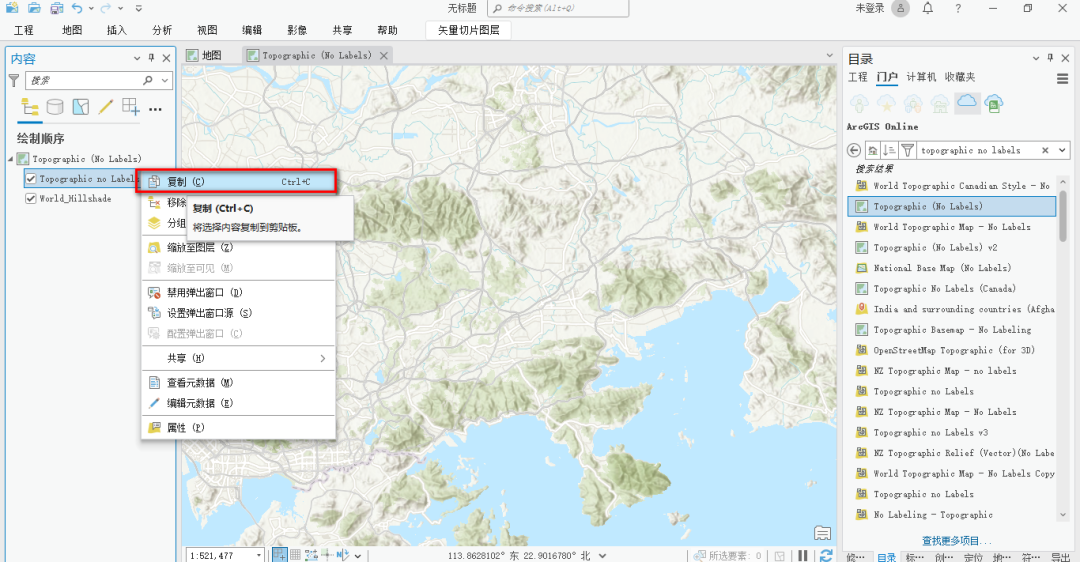1080x562 pixels.
Task: Click the Living Atlas portal icon
Action: point(993,102)
